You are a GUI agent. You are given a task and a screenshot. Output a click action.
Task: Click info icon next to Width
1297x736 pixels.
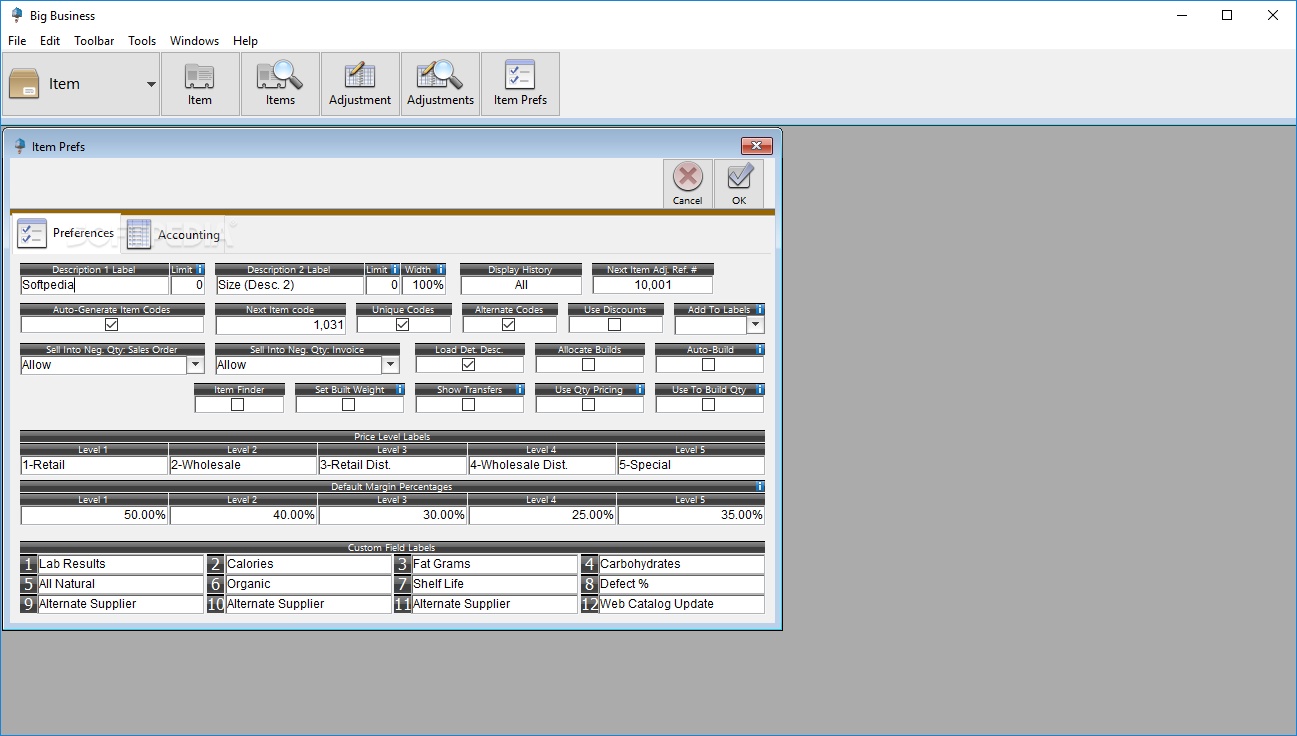point(441,270)
